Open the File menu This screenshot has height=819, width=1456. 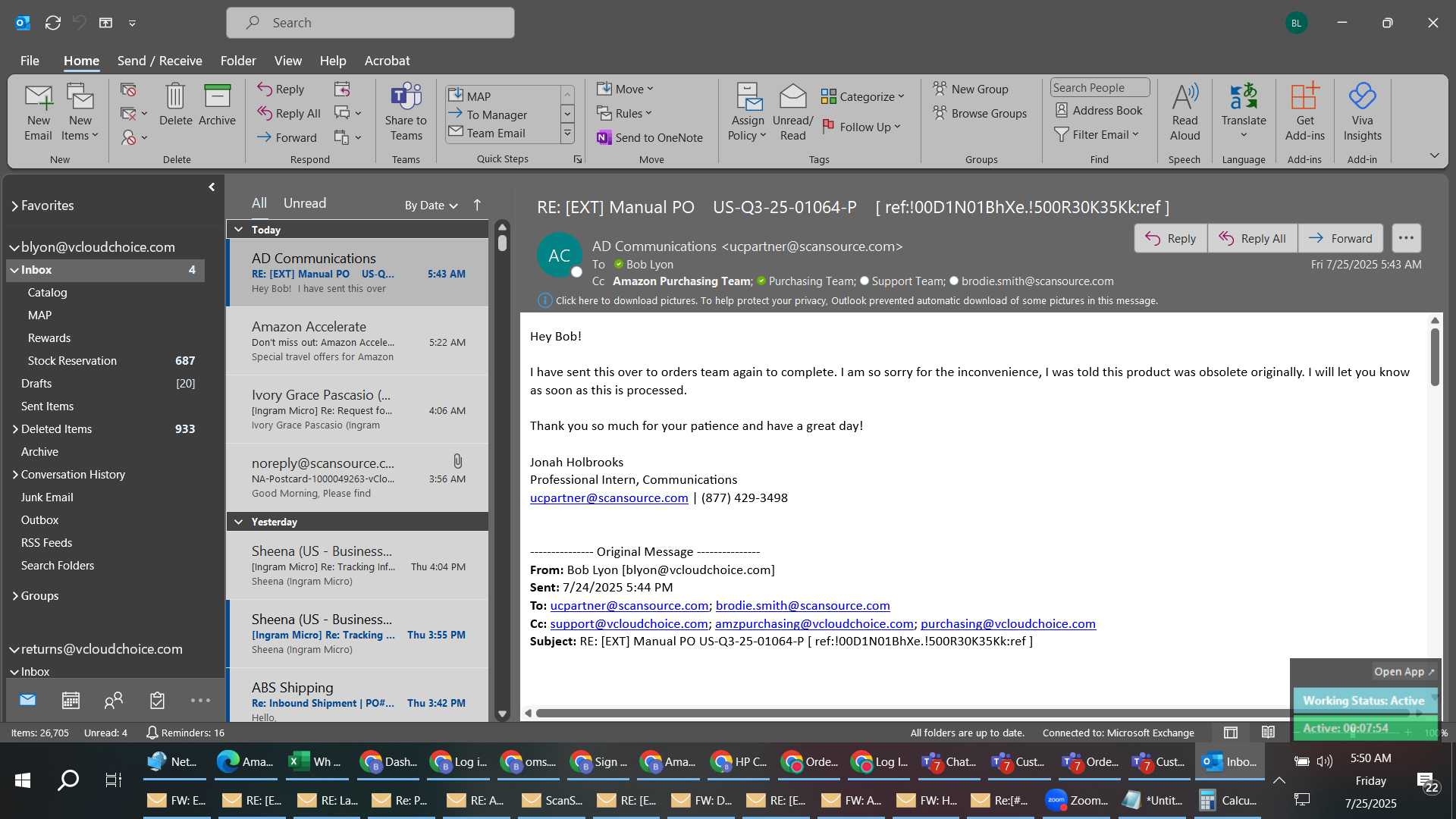click(30, 61)
